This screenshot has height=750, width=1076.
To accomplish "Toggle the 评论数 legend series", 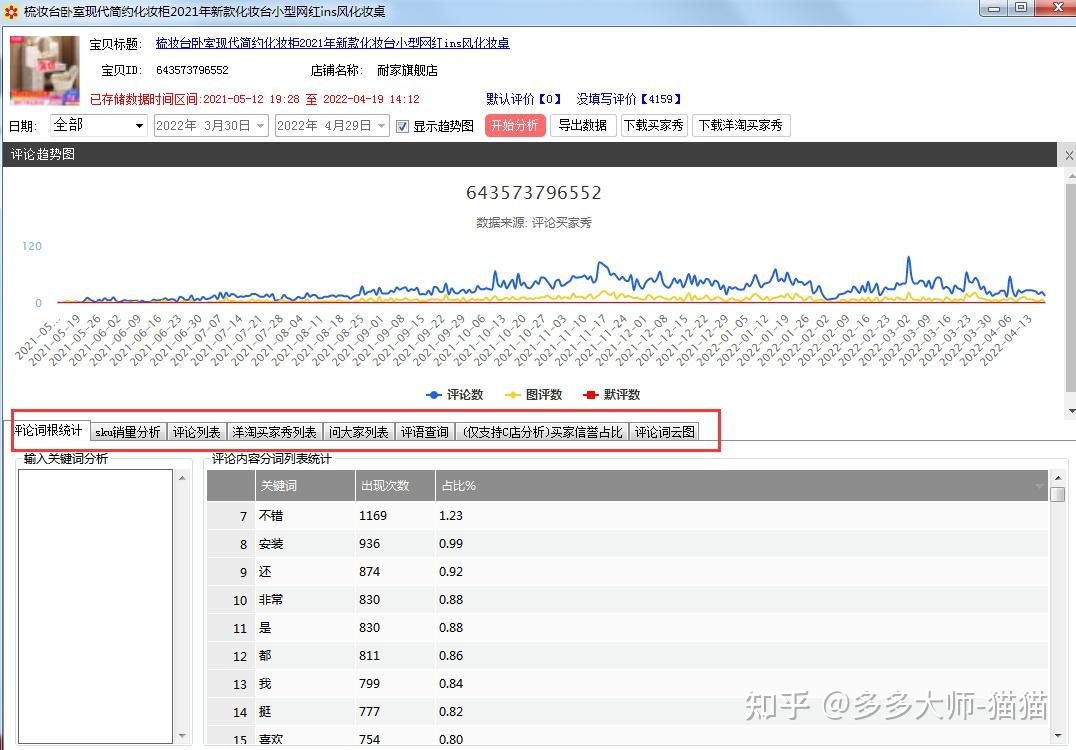I will tap(454, 395).
